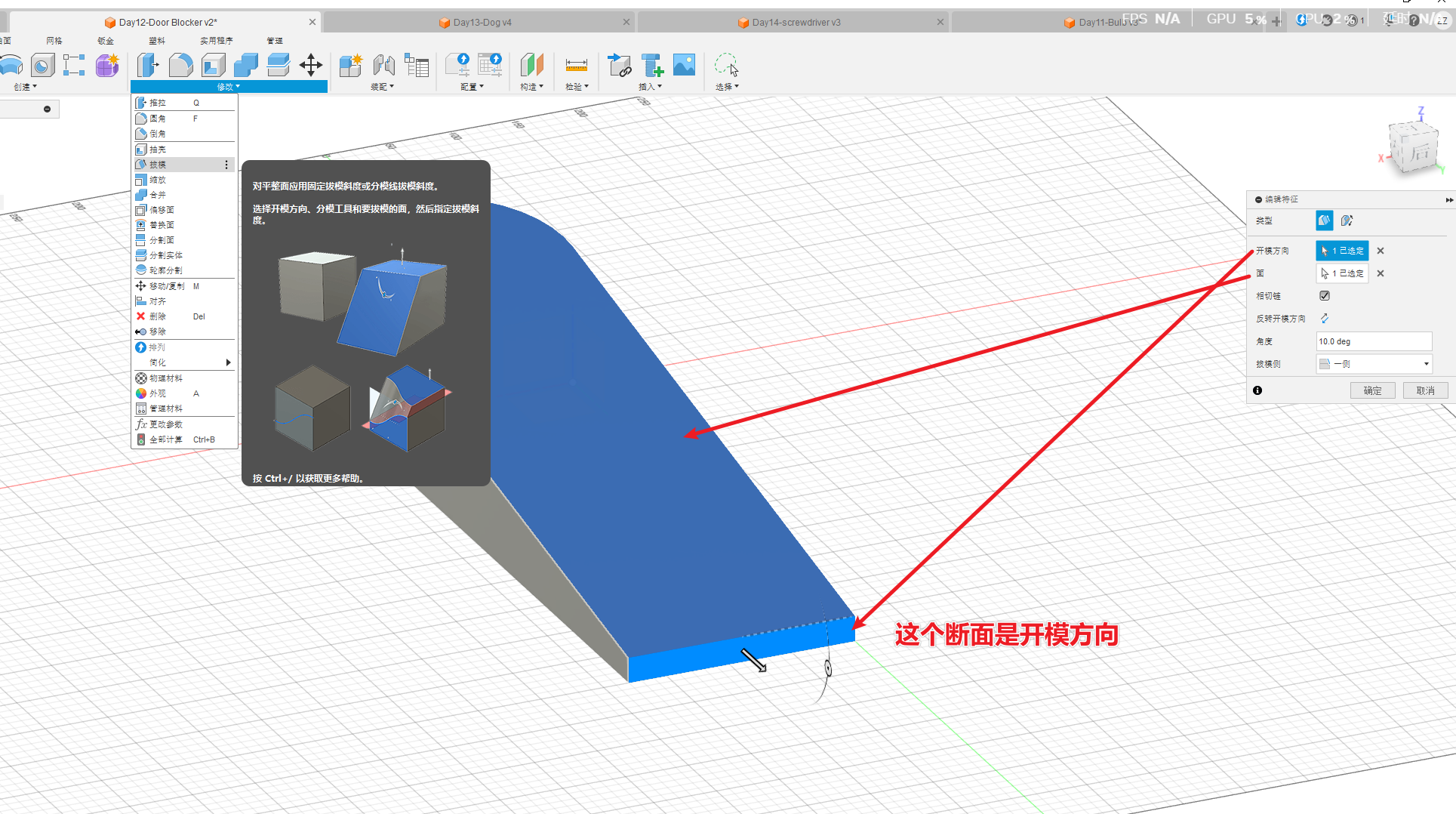1456x814 pixels.
Task: Click the 外观 appearance color wheel entry
Action: pyautogui.click(x=157, y=393)
